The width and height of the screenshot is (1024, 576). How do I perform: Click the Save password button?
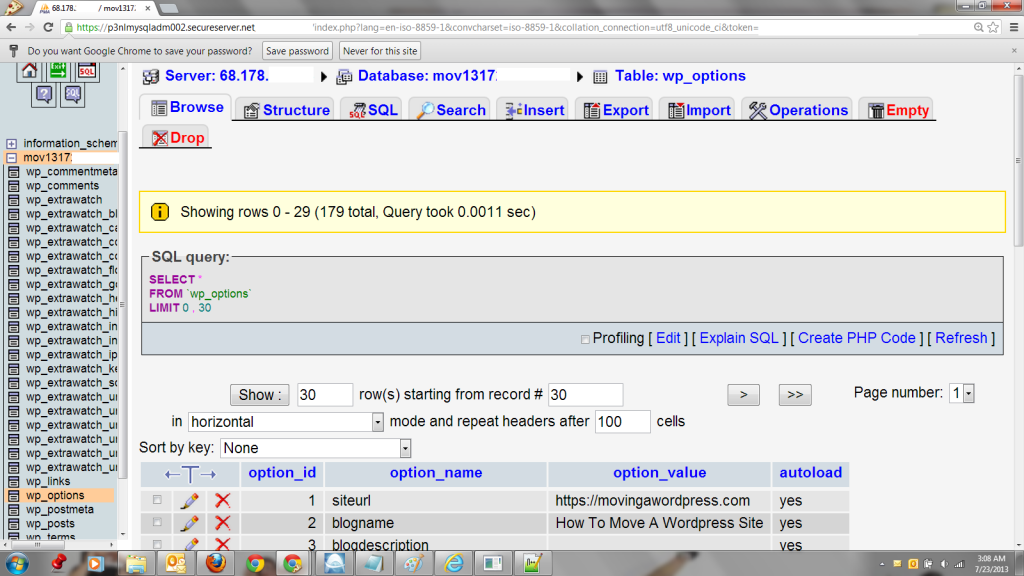[297, 51]
